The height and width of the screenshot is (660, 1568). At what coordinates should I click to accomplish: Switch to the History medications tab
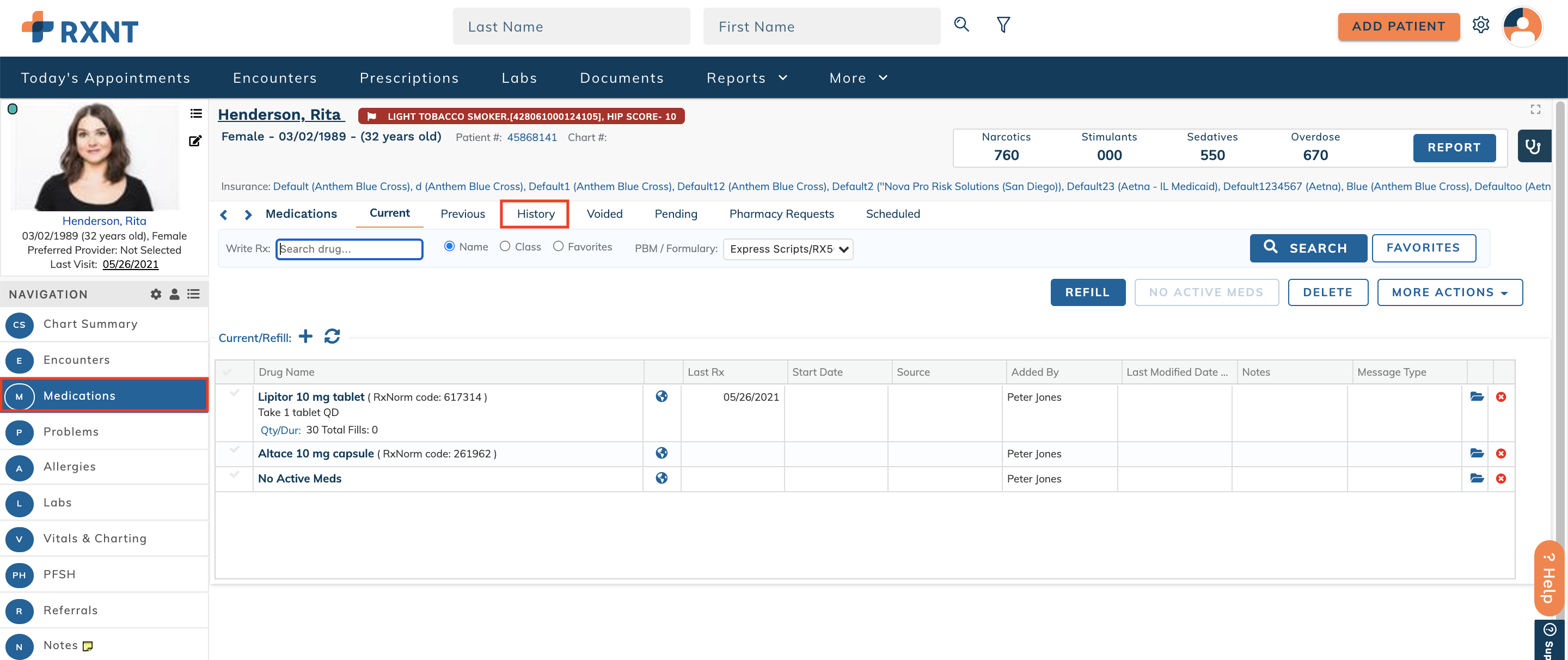point(535,213)
